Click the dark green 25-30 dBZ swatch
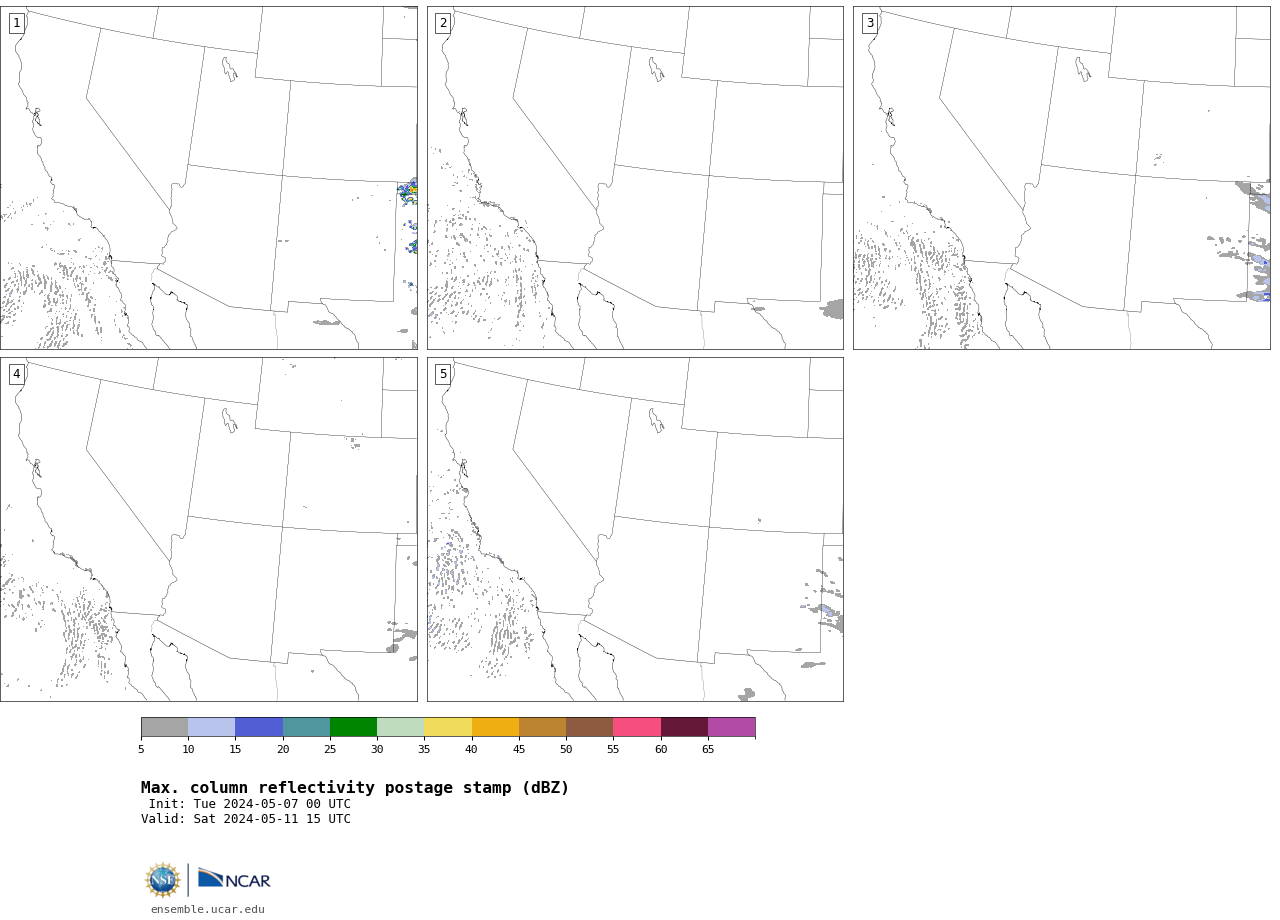The width and height of the screenshot is (1280, 920). (x=353, y=727)
